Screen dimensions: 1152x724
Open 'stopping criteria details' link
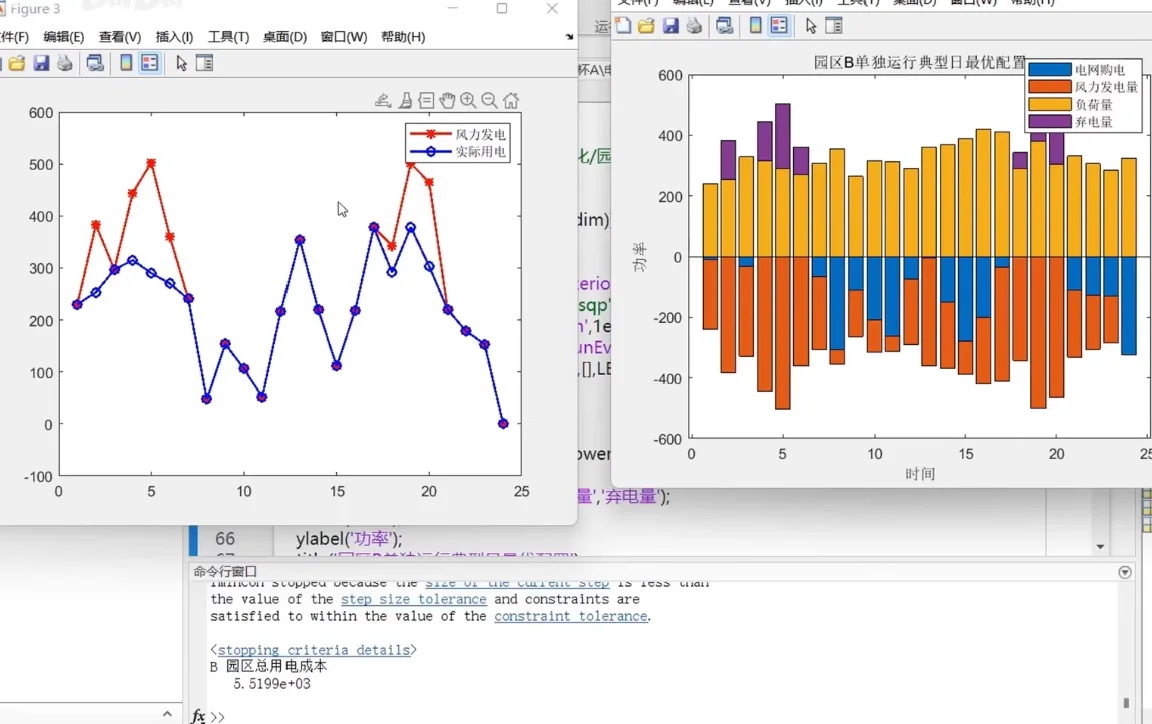(314, 650)
